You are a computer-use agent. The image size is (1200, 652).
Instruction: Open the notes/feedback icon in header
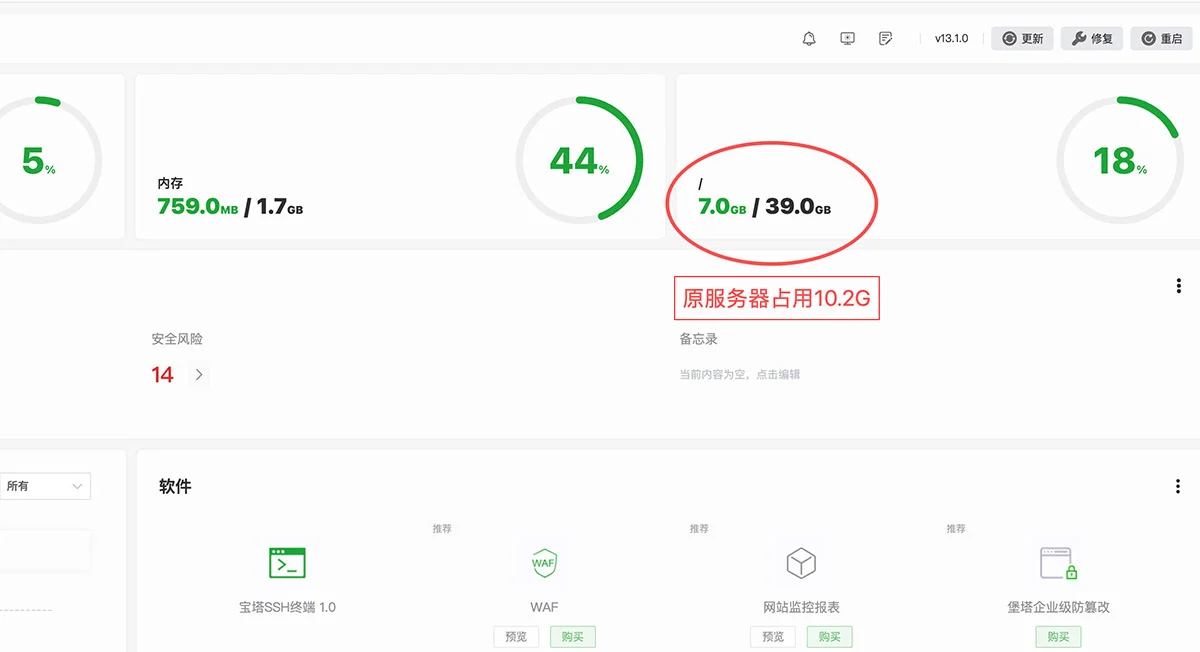click(885, 38)
